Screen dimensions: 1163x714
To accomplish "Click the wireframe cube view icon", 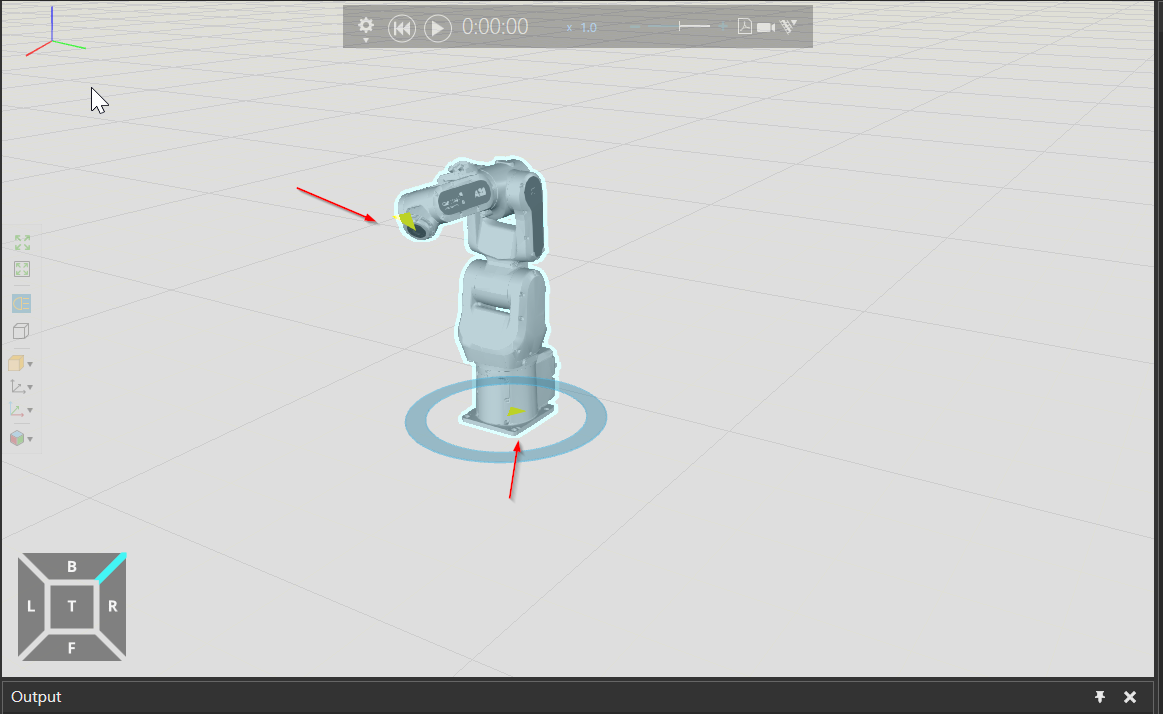I will click(x=21, y=331).
